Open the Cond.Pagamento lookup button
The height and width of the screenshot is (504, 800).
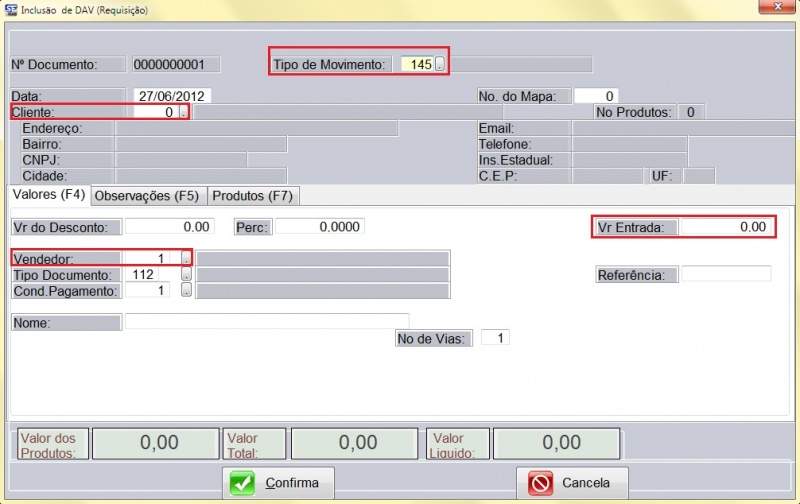186,291
